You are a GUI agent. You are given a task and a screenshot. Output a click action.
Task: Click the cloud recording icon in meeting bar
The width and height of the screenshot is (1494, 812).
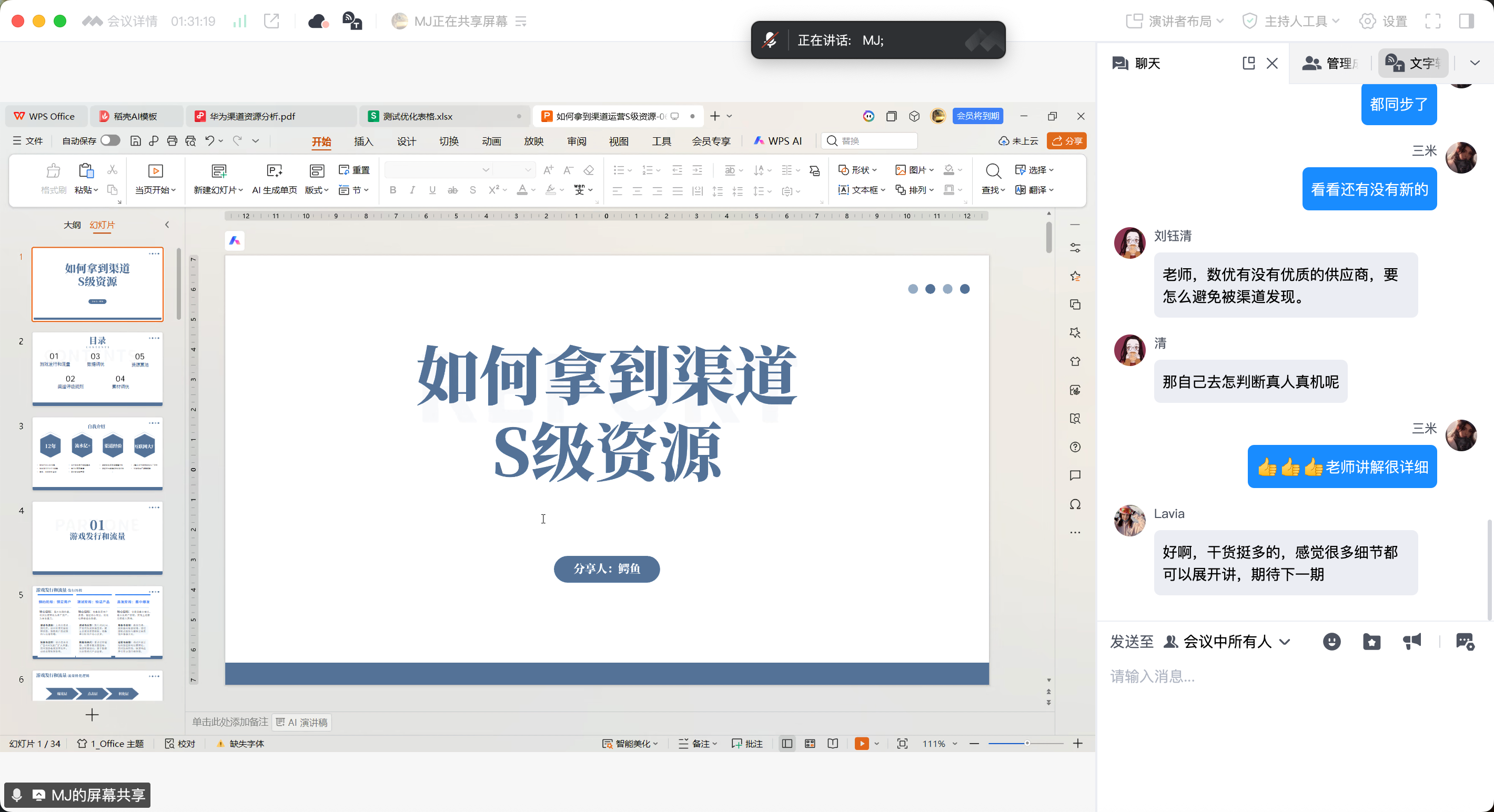[318, 22]
